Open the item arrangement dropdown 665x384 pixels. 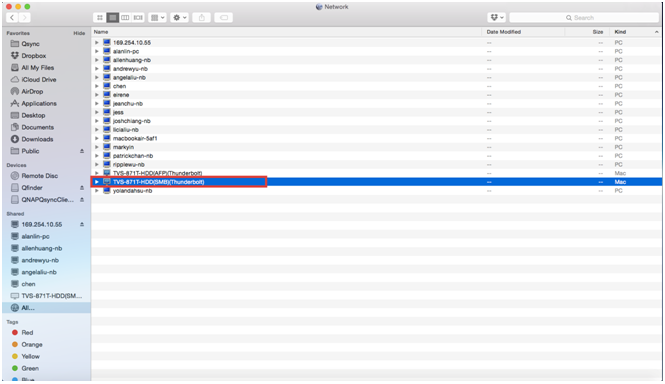coord(157,17)
